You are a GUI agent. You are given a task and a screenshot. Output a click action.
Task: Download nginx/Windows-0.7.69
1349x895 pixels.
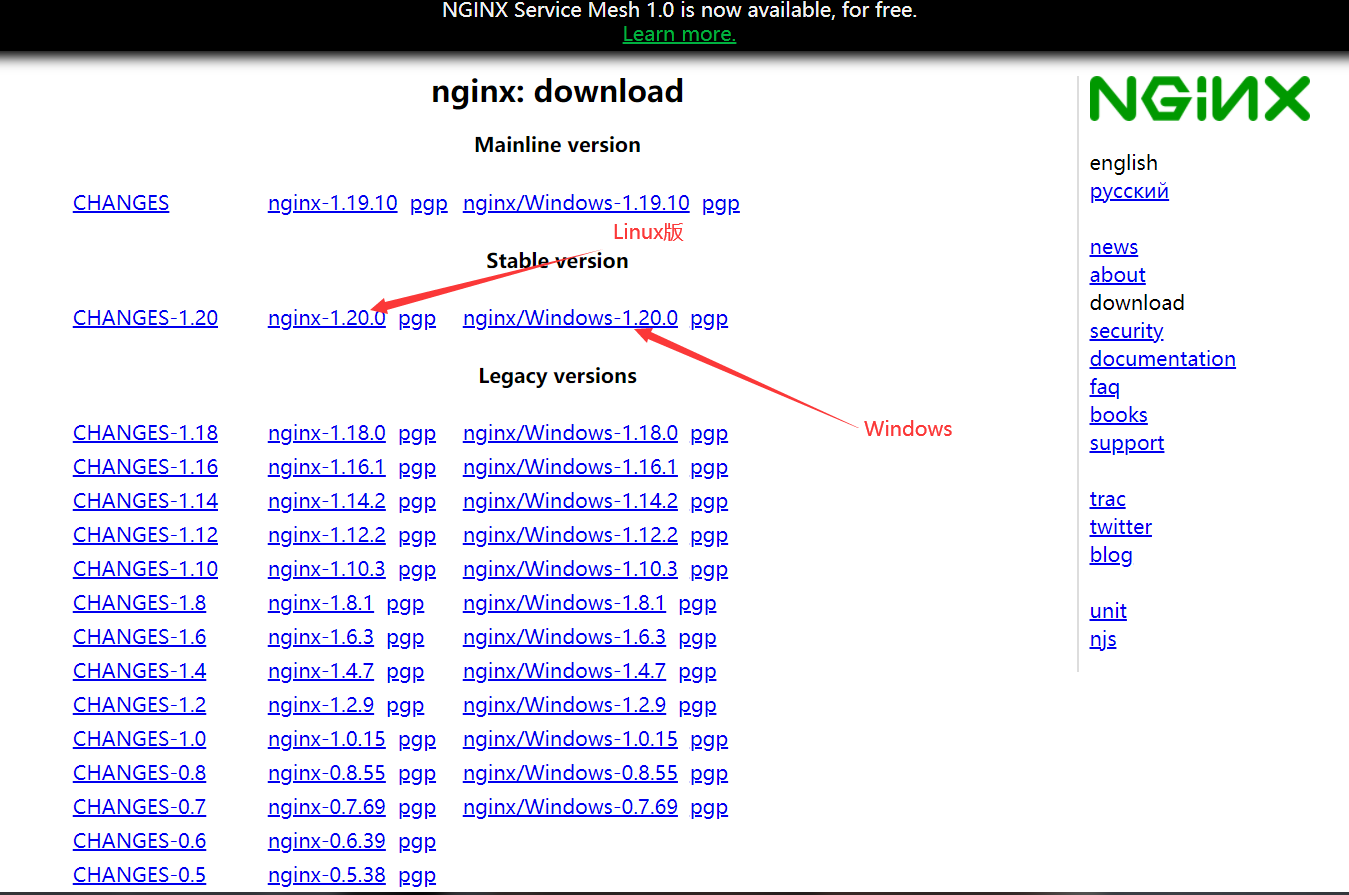click(x=570, y=807)
